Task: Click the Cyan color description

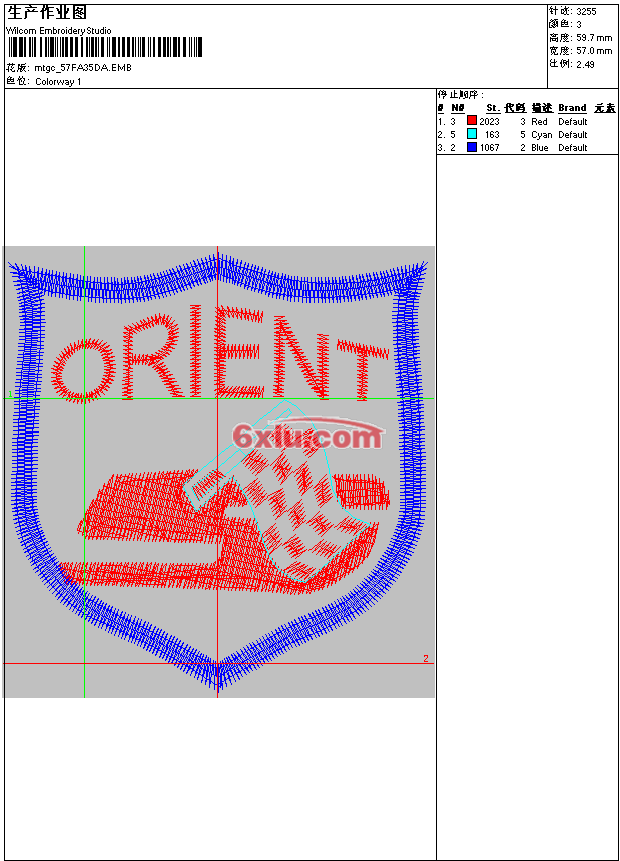Action: [x=541, y=135]
